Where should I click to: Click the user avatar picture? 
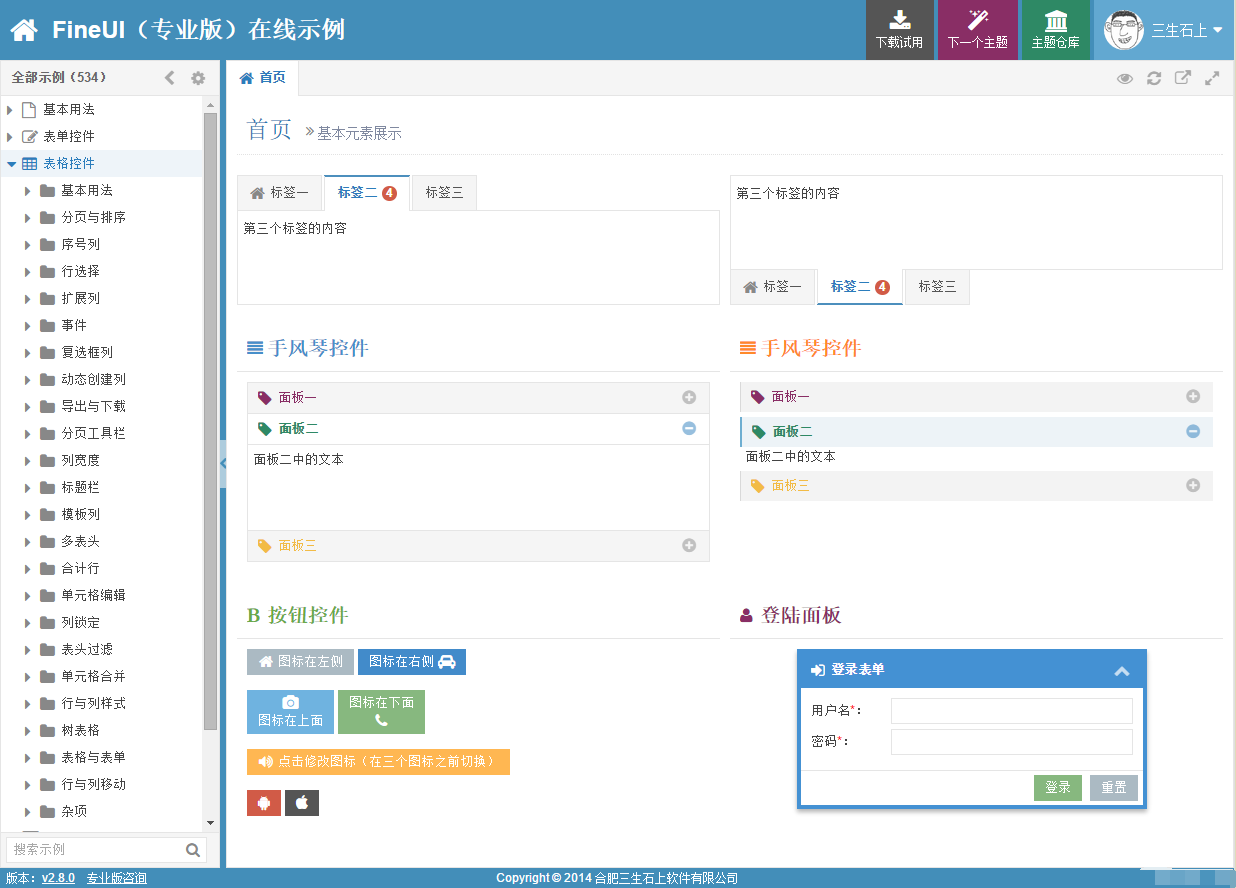pyautogui.click(x=1124, y=30)
